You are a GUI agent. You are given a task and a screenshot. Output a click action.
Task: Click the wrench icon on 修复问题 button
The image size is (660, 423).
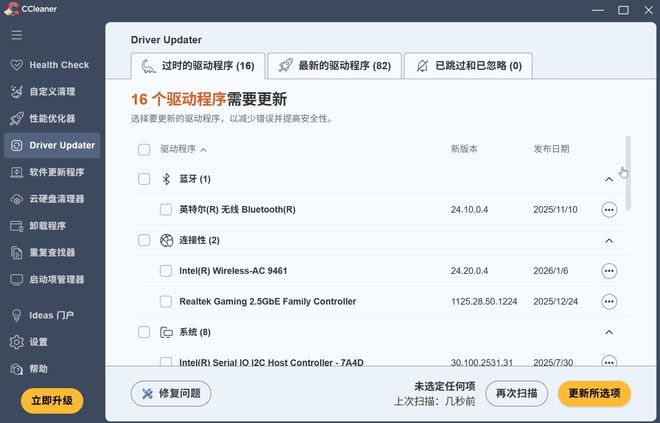[x=147, y=394]
